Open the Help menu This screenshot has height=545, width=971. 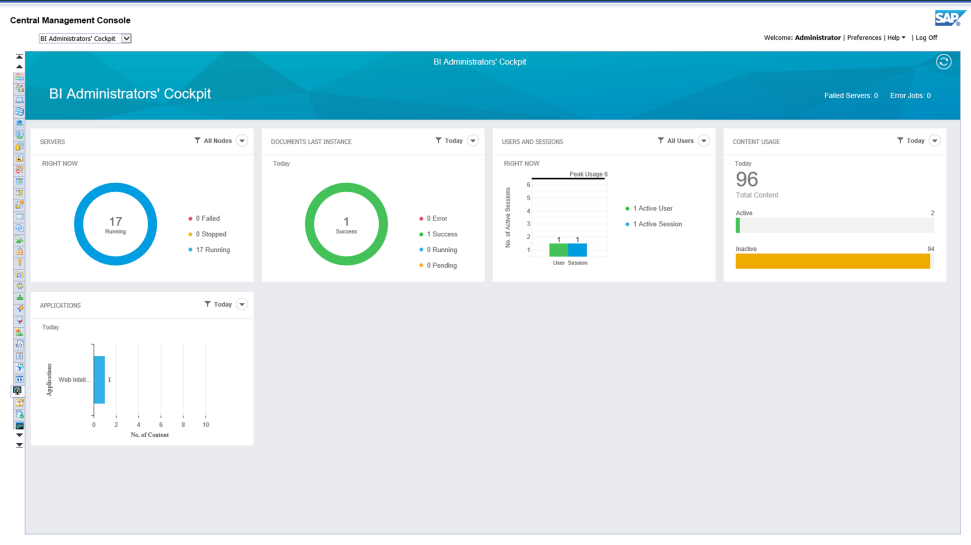[896, 38]
